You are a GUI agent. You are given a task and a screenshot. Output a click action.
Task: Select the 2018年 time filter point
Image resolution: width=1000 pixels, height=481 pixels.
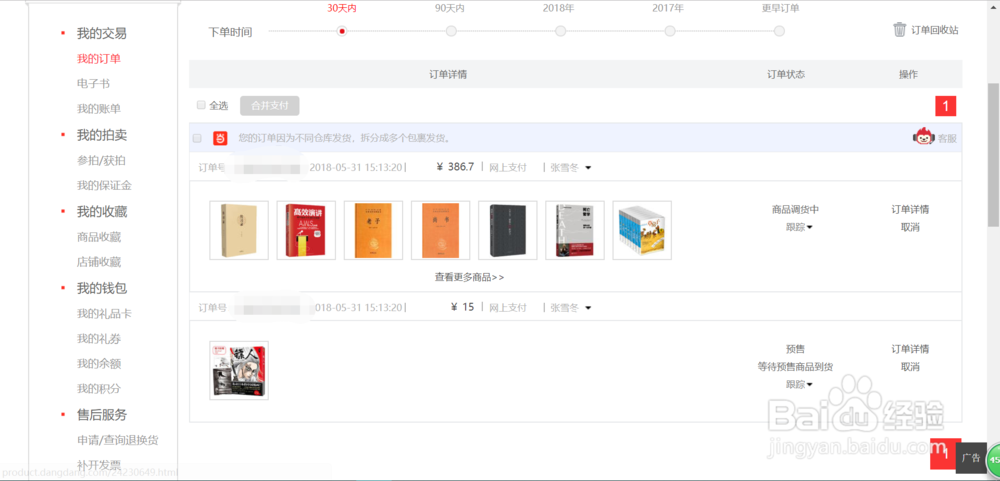561,31
